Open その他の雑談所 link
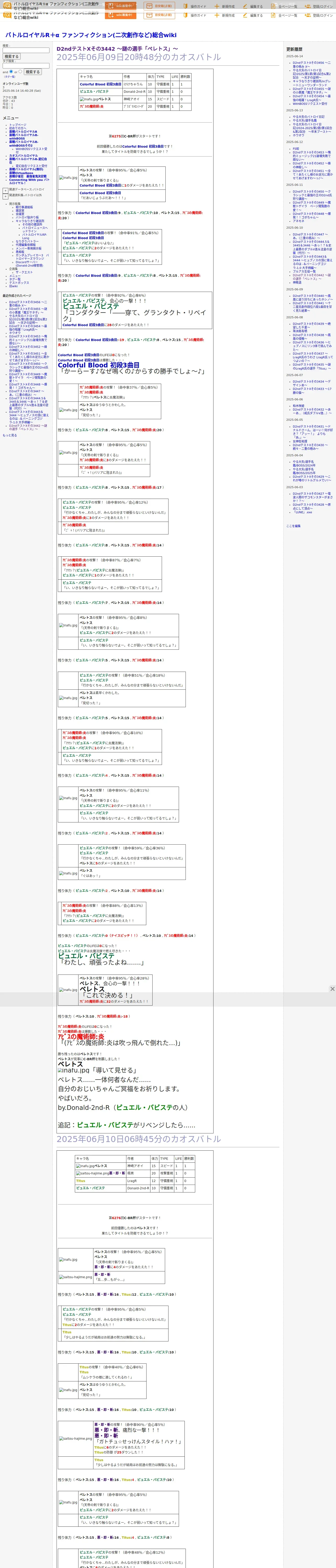Viewport: 336px width, 1568px height. (33, 224)
